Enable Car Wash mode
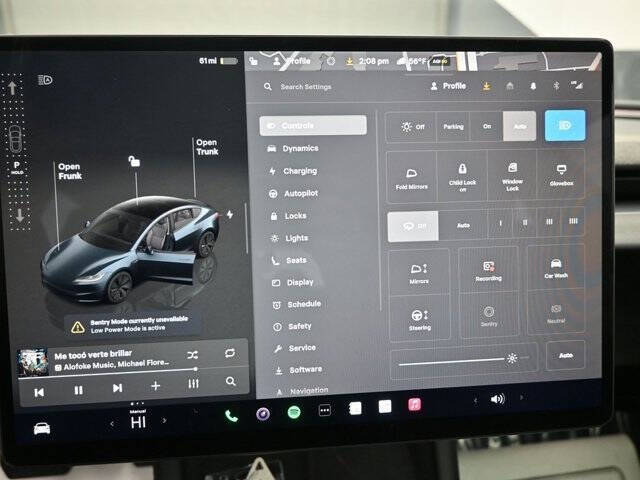 point(556,268)
